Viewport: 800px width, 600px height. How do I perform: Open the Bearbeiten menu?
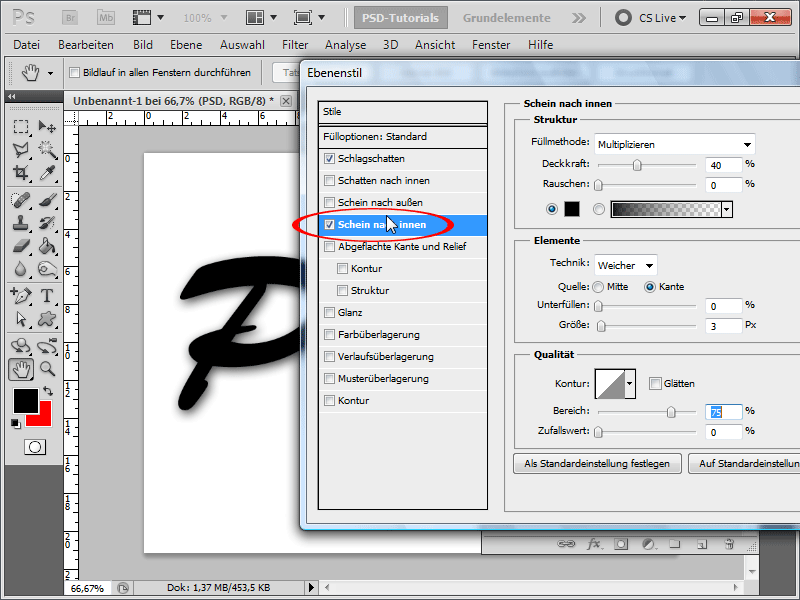click(86, 45)
